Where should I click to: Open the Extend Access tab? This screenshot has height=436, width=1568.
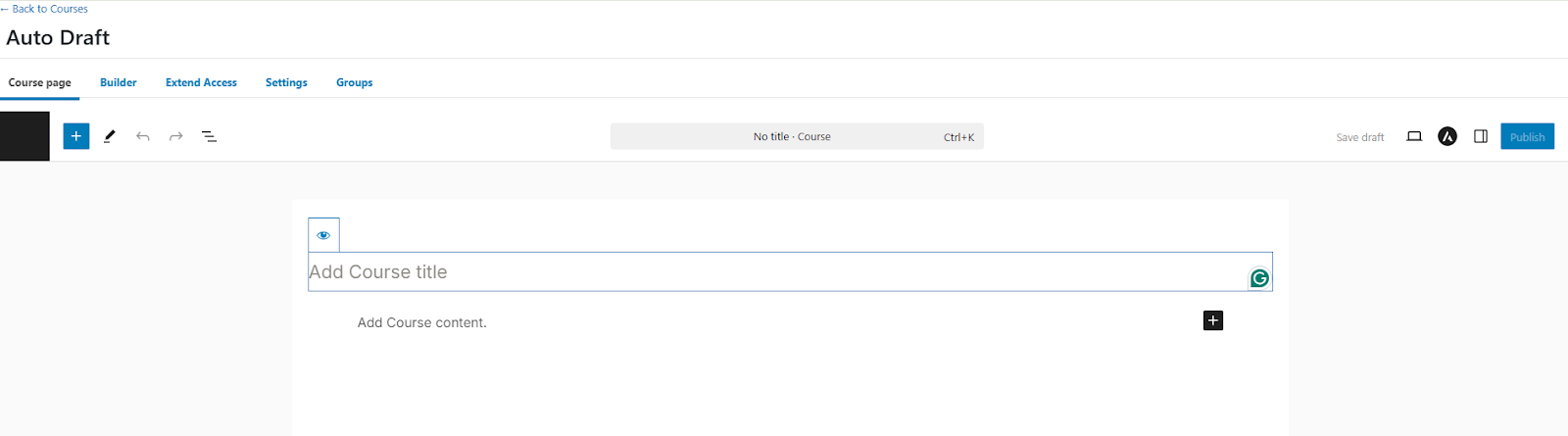[201, 82]
